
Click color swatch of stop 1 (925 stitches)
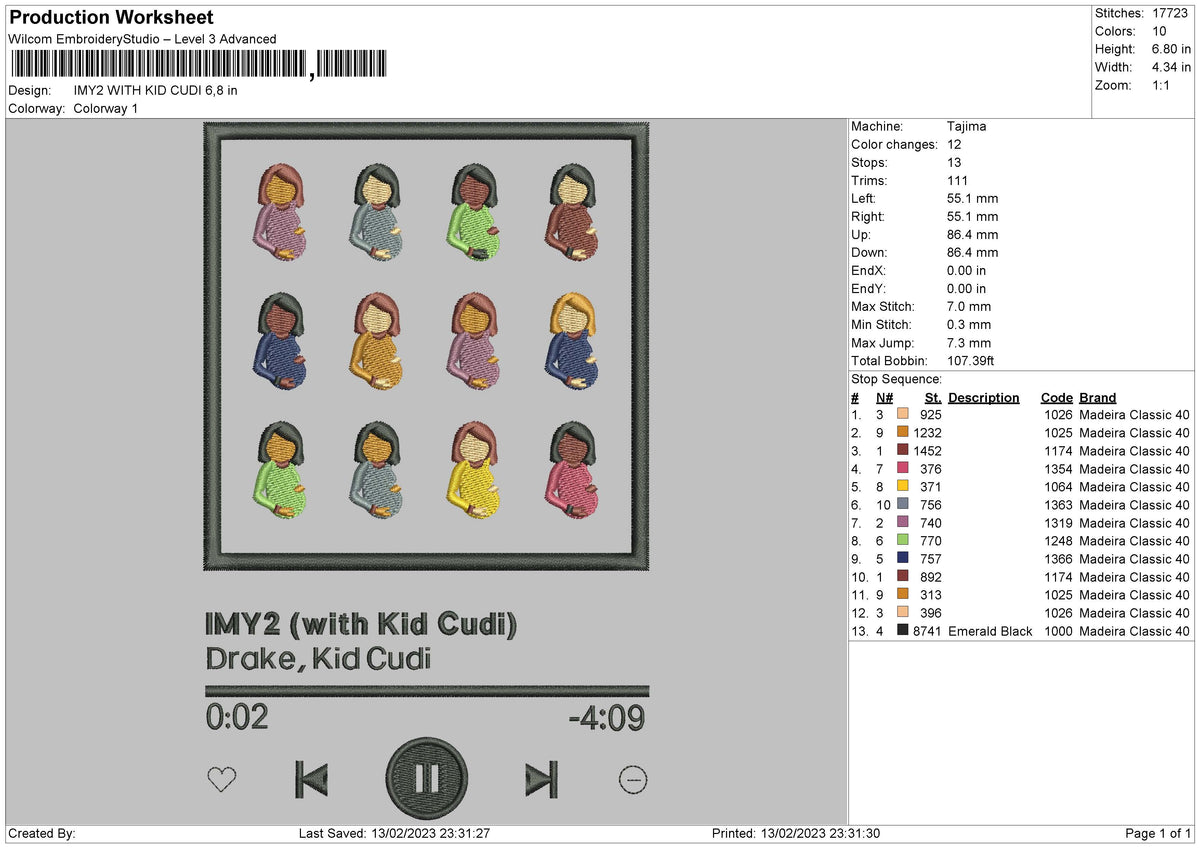tap(903, 413)
